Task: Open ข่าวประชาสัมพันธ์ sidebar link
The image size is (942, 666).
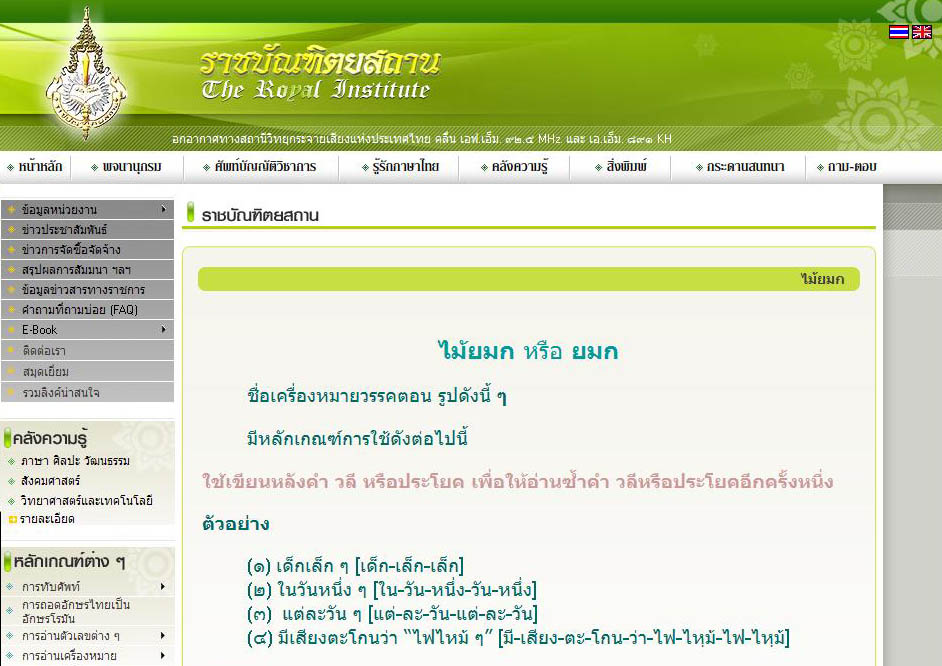Action: (x=88, y=229)
